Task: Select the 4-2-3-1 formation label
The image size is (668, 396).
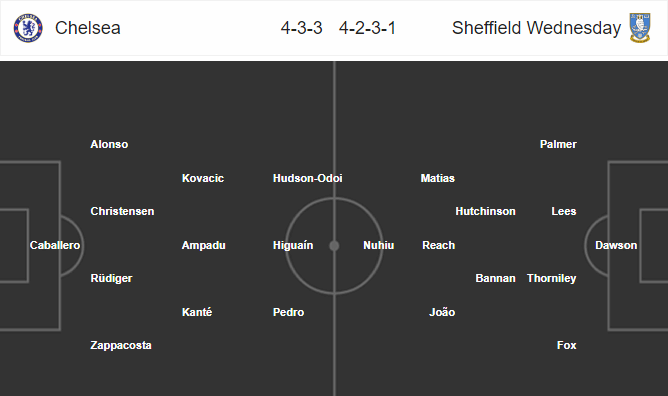Action: coord(368,28)
